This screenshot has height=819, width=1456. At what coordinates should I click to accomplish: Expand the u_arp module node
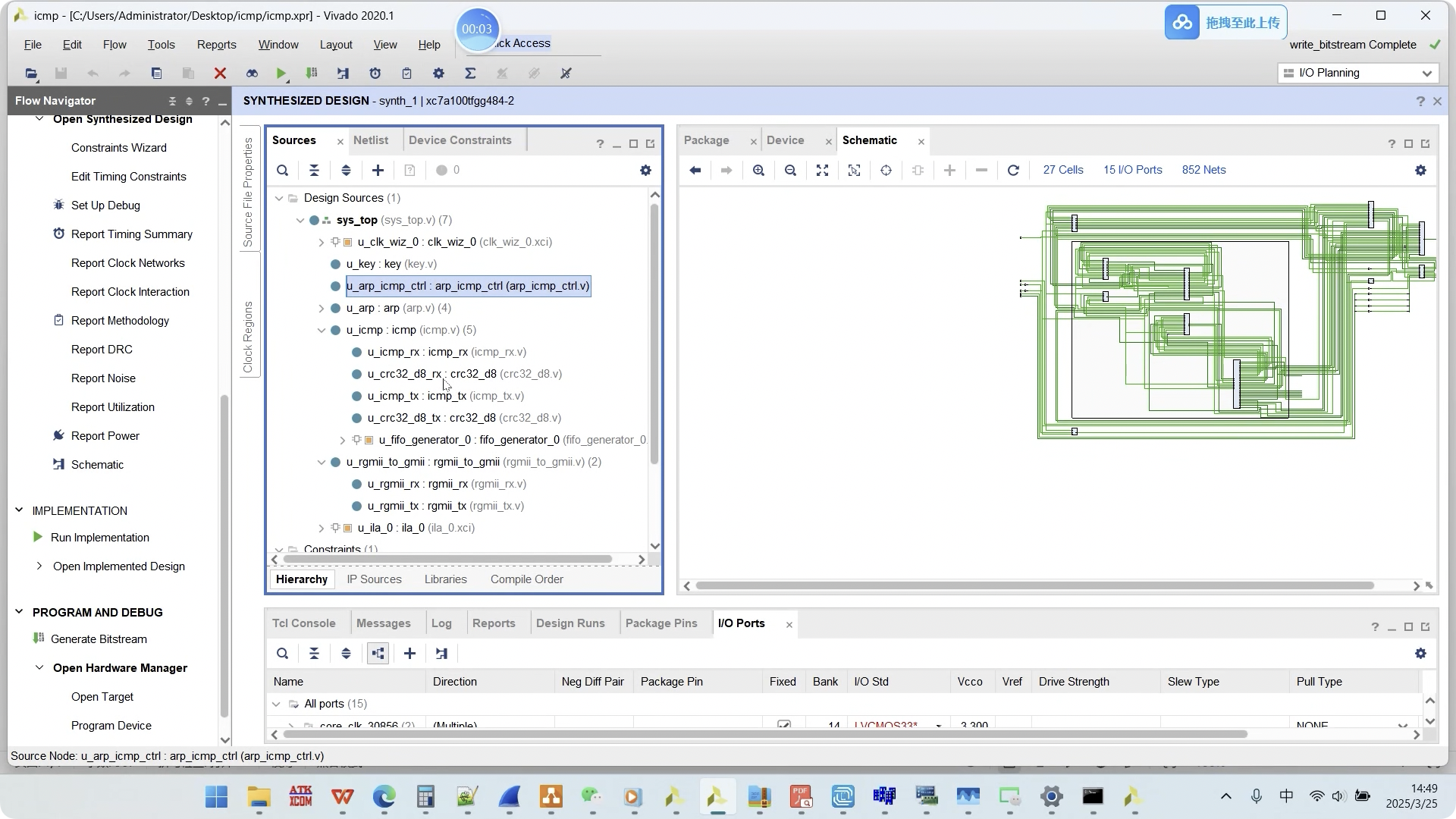pos(322,309)
